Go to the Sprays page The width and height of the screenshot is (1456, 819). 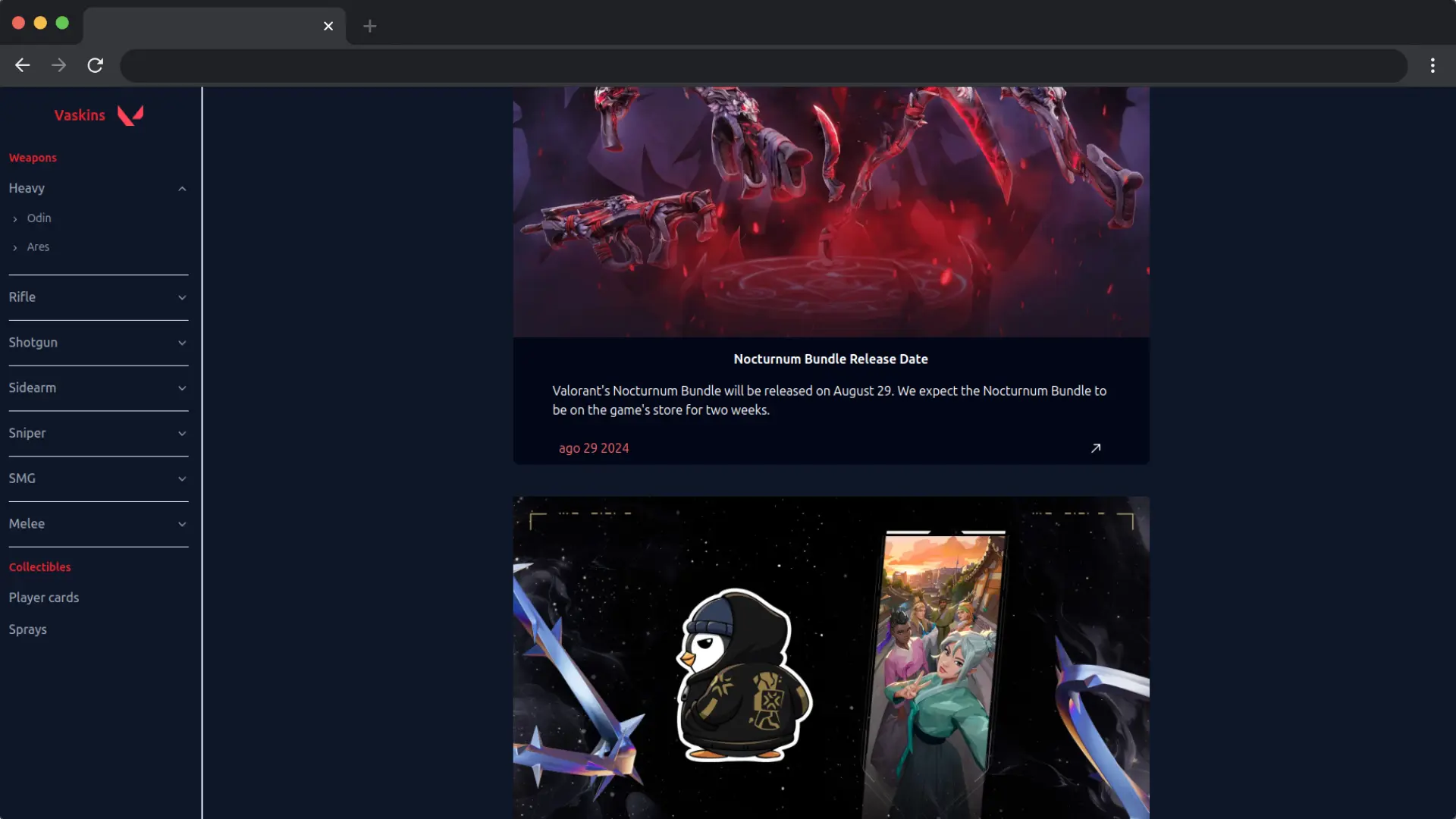coord(28,629)
